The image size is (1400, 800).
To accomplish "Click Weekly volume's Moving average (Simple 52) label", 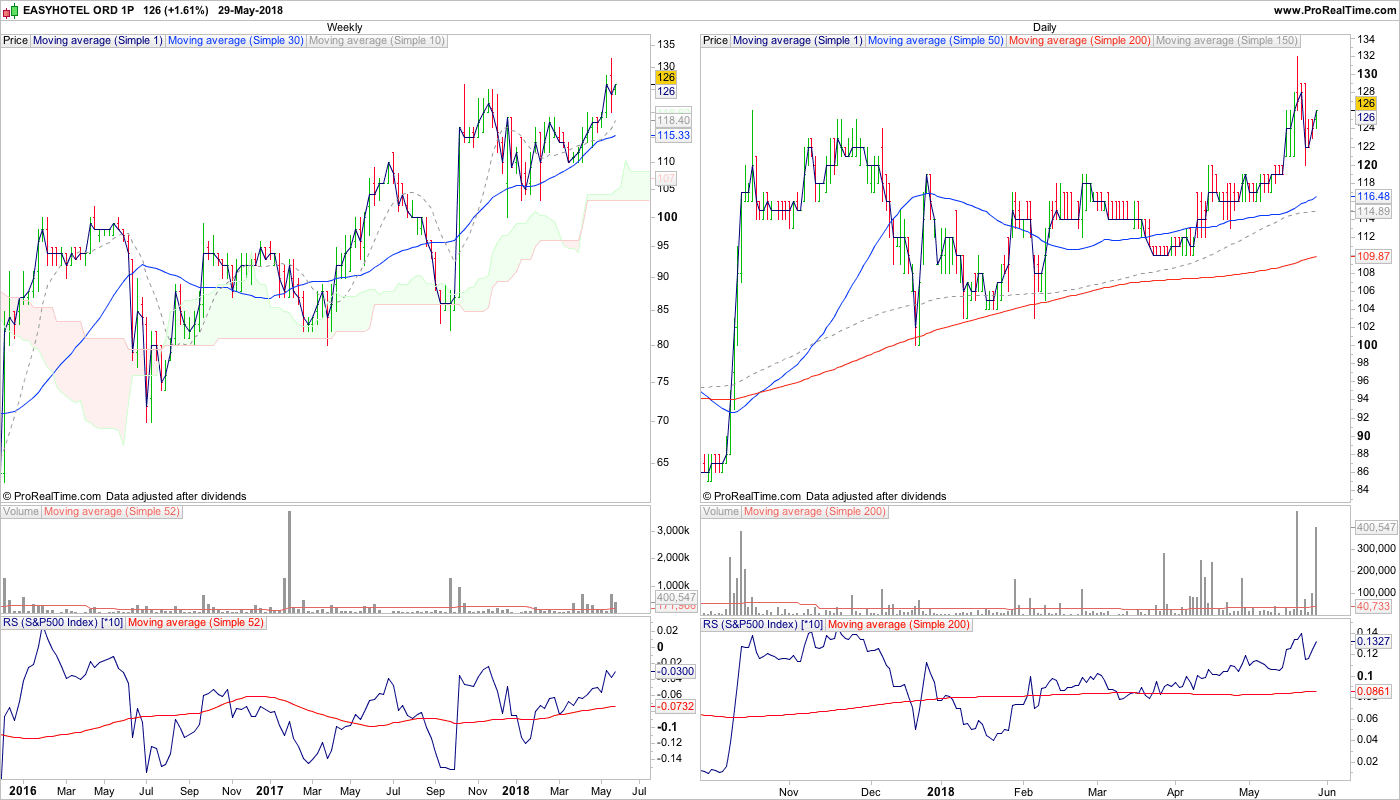I will 110,512.
